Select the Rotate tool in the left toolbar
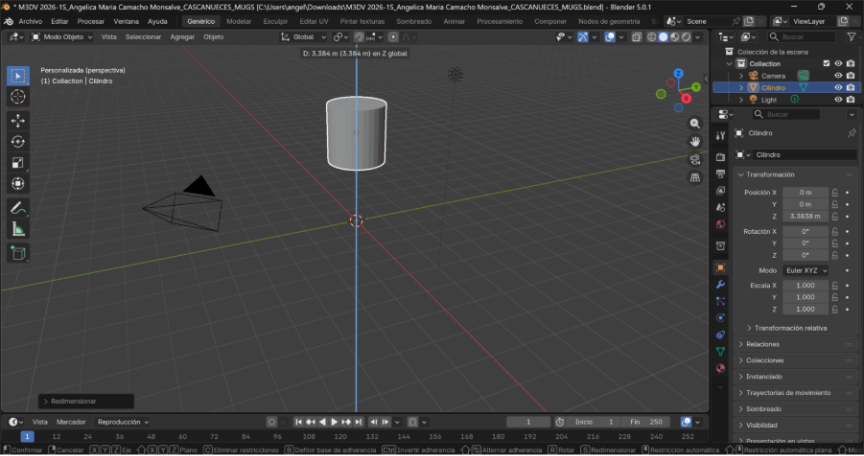This screenshot has width=864, height=456. pos(18,141)
